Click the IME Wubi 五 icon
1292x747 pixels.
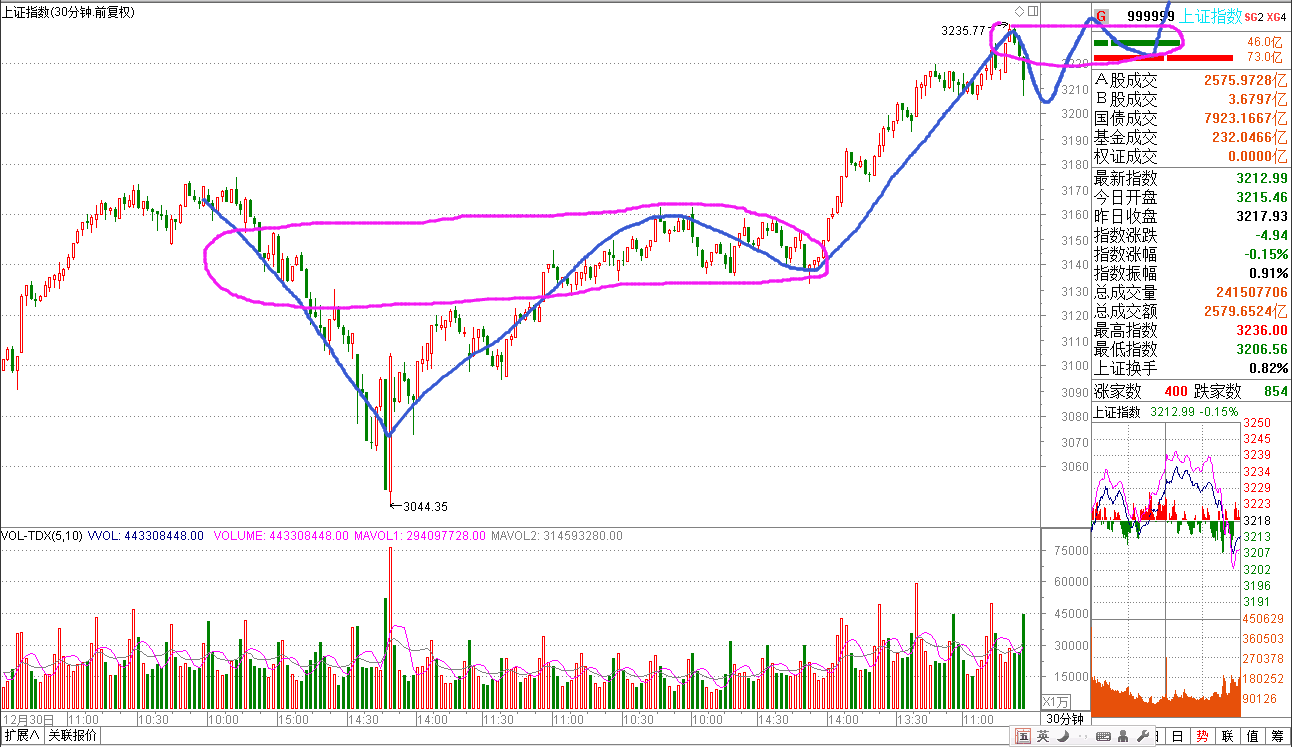1023,737
